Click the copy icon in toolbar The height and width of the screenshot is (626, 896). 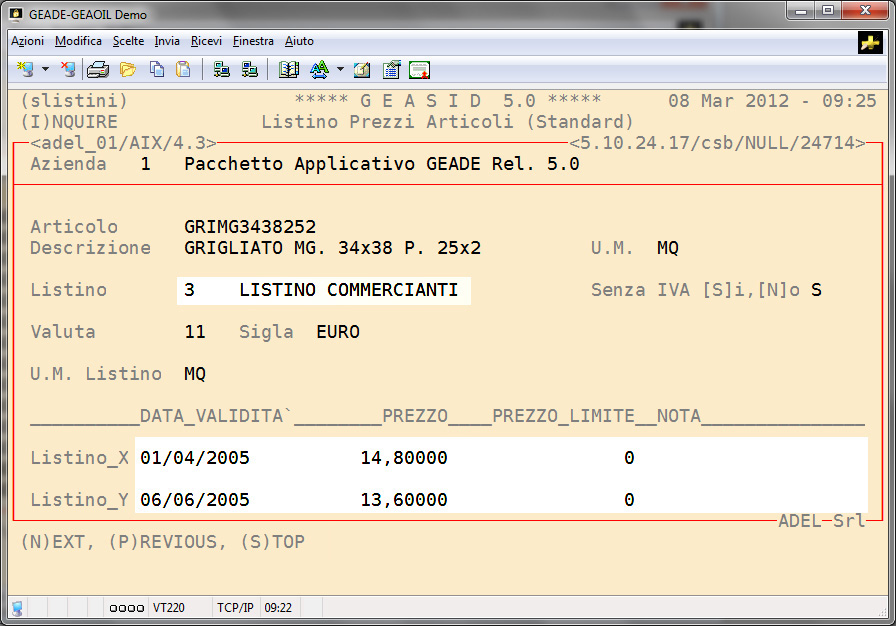(156, 69)
